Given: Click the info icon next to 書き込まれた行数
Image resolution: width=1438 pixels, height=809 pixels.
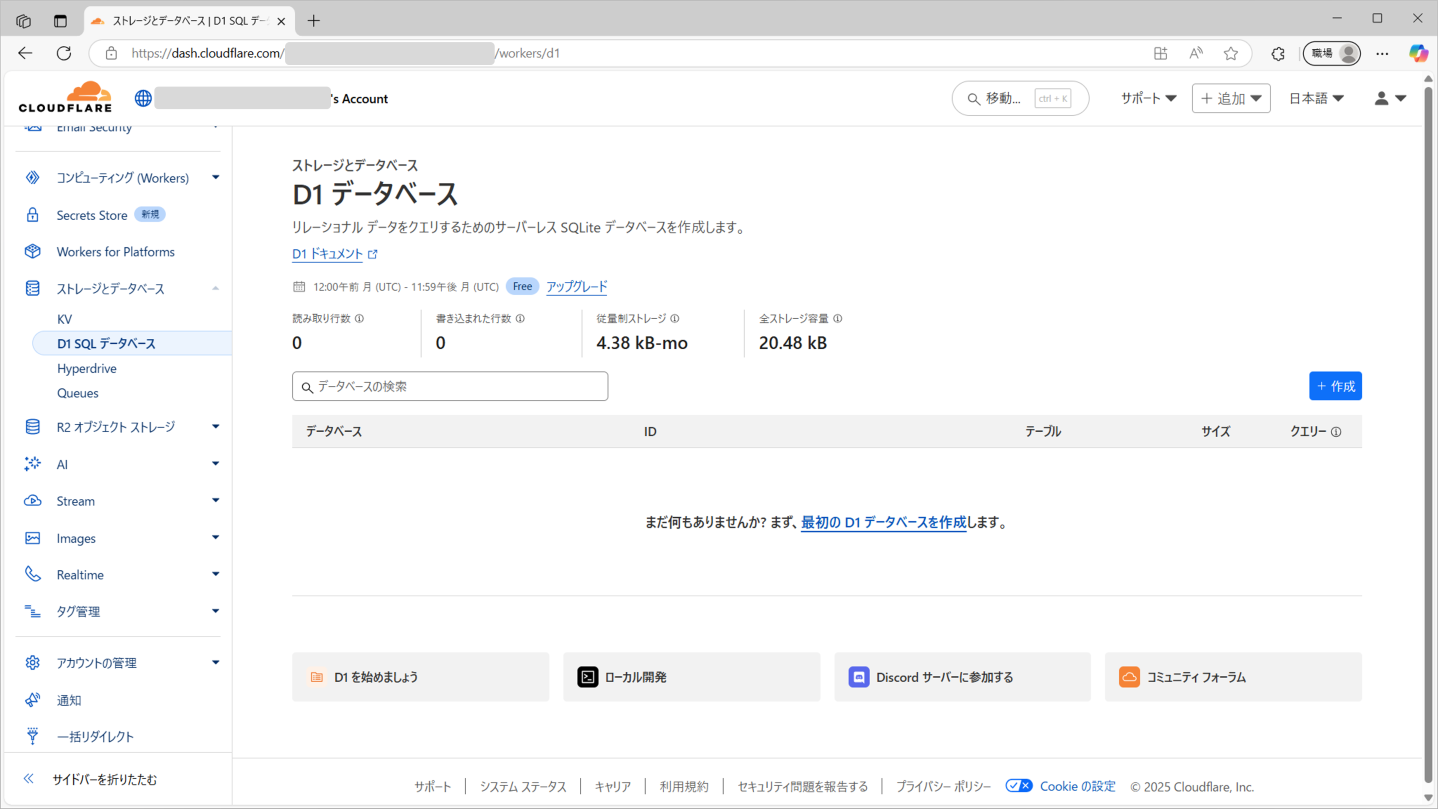Looking at the screenshot, I should 520,319.
